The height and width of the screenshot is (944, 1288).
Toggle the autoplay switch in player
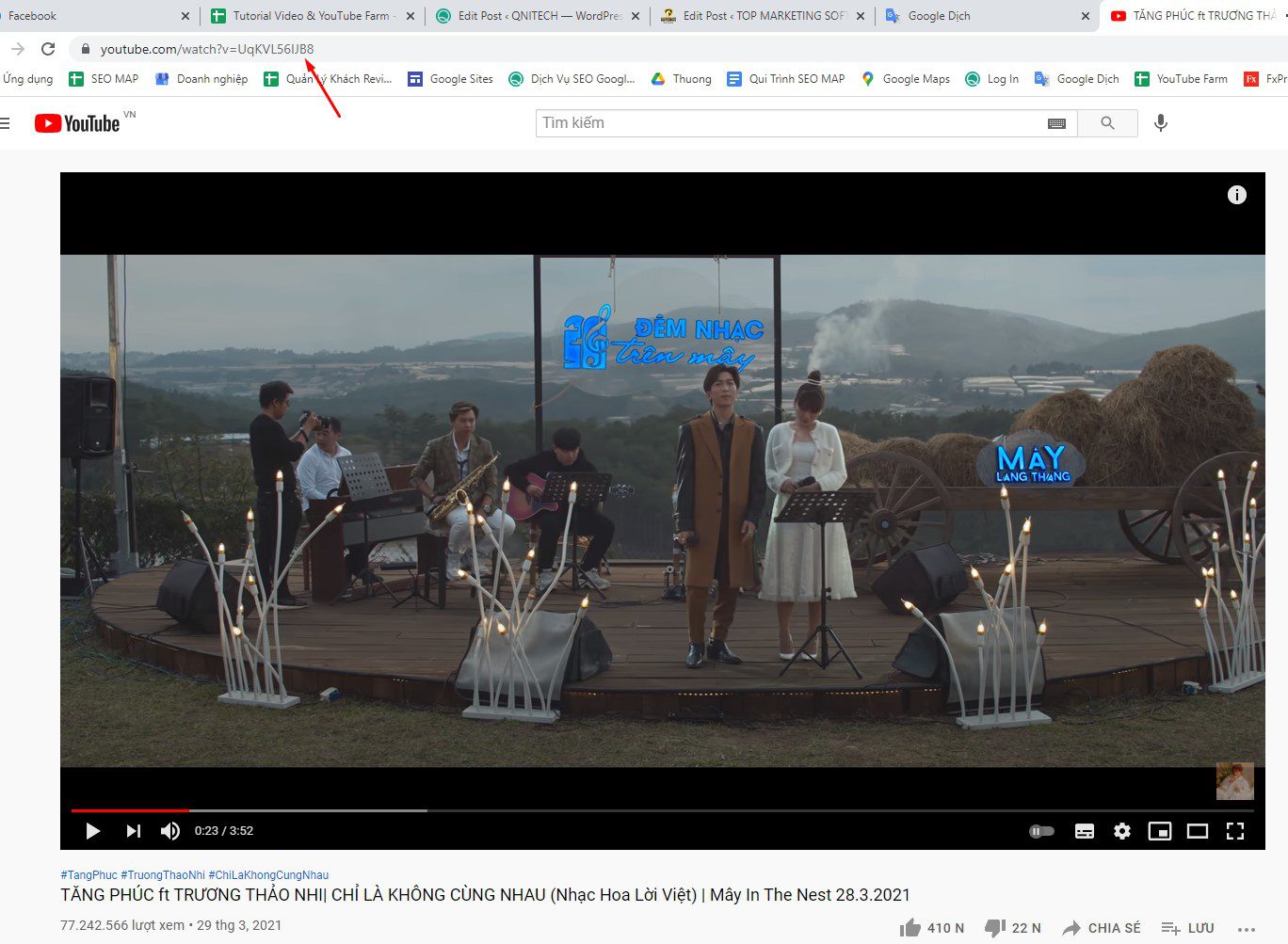coord(1041,831)
